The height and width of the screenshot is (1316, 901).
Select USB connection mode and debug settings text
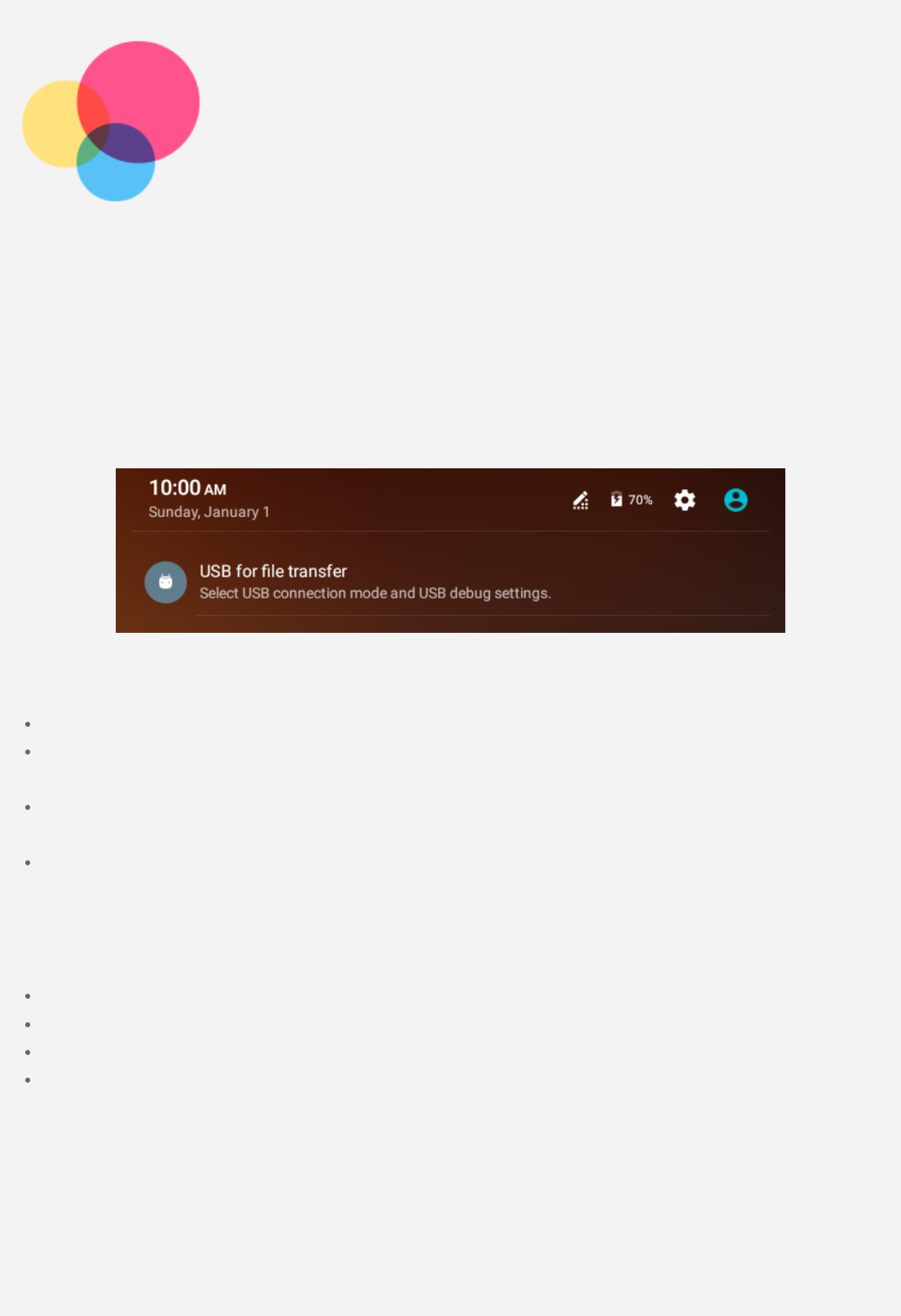pos(375,593)
